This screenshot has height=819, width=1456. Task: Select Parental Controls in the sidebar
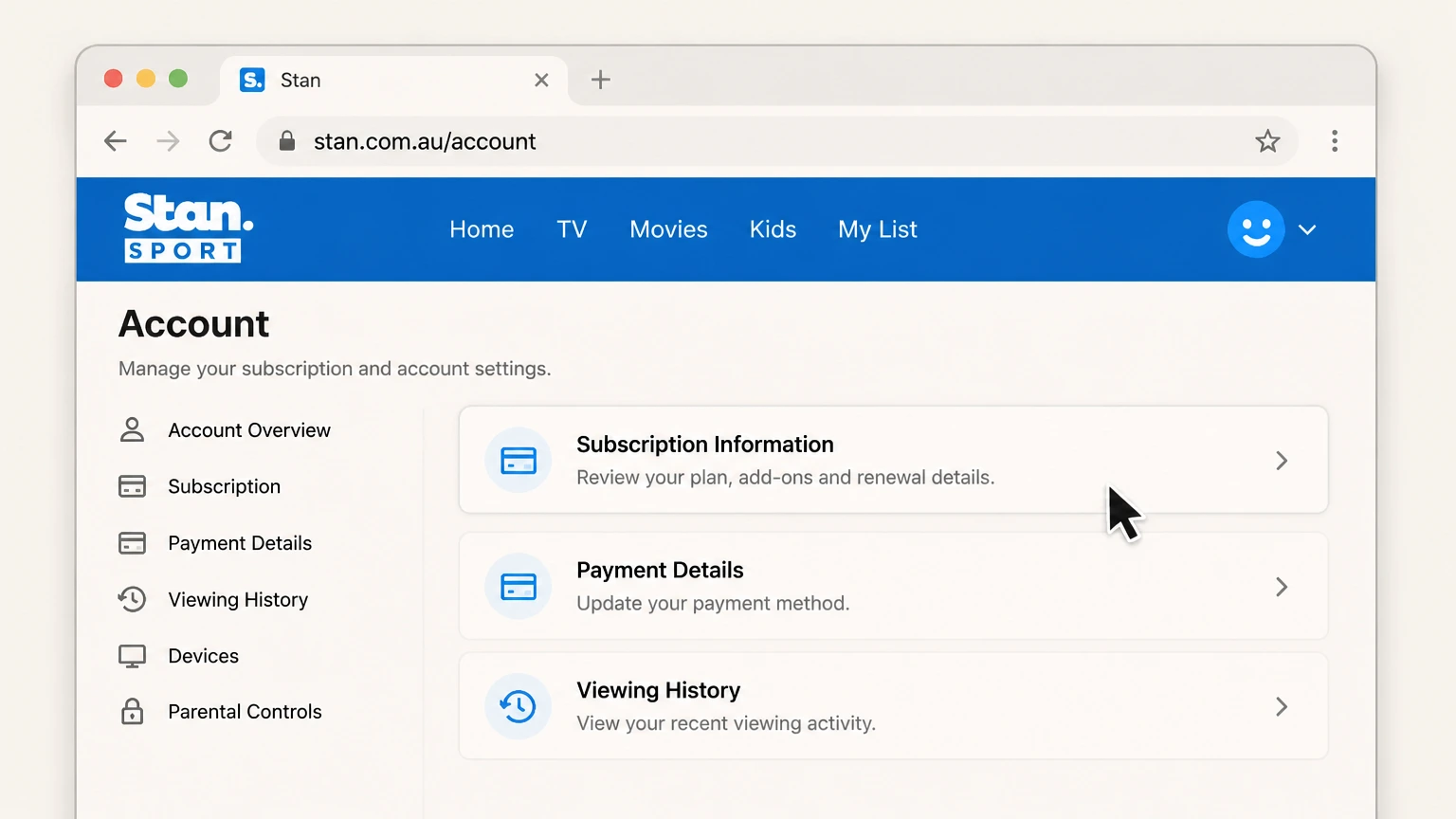245,712
